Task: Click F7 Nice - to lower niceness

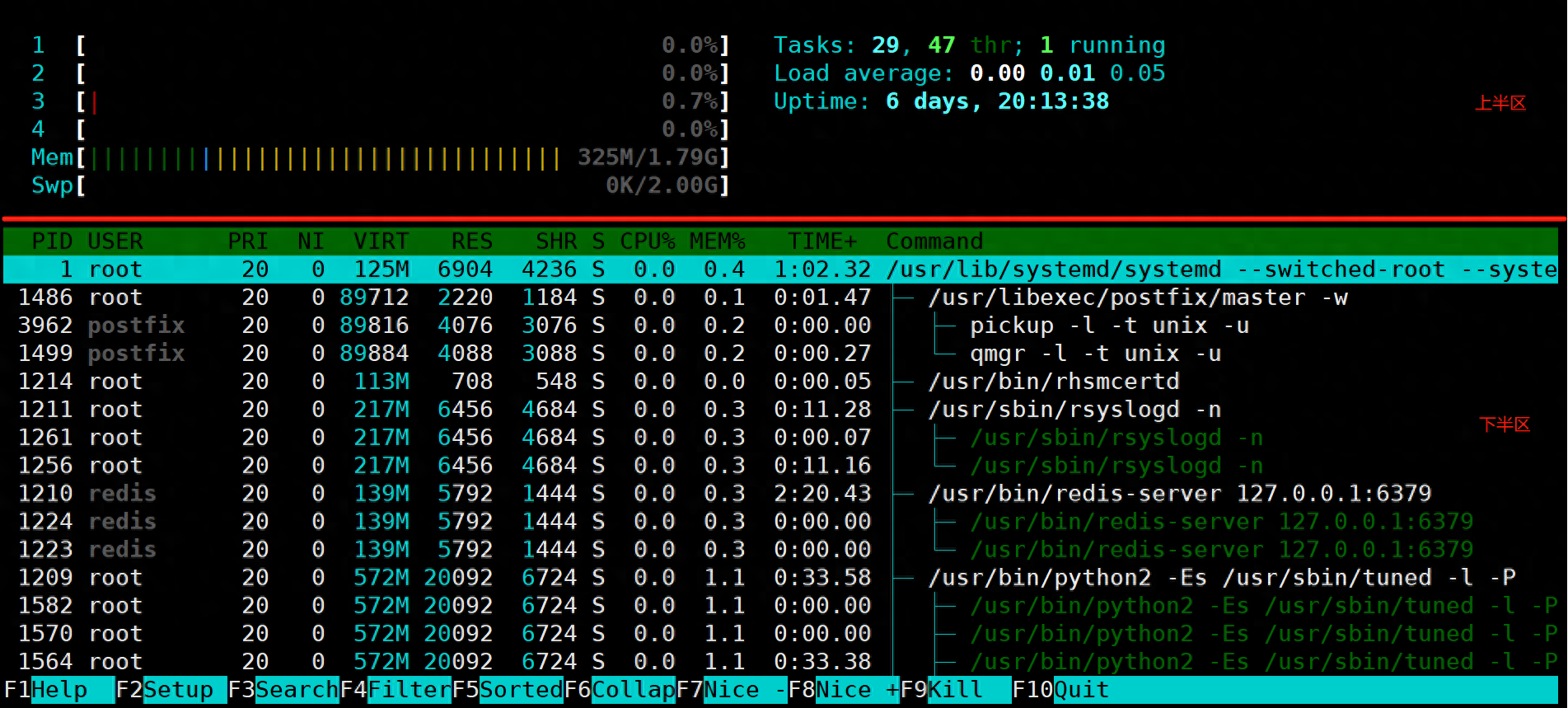Action: (x=731, y=690)
